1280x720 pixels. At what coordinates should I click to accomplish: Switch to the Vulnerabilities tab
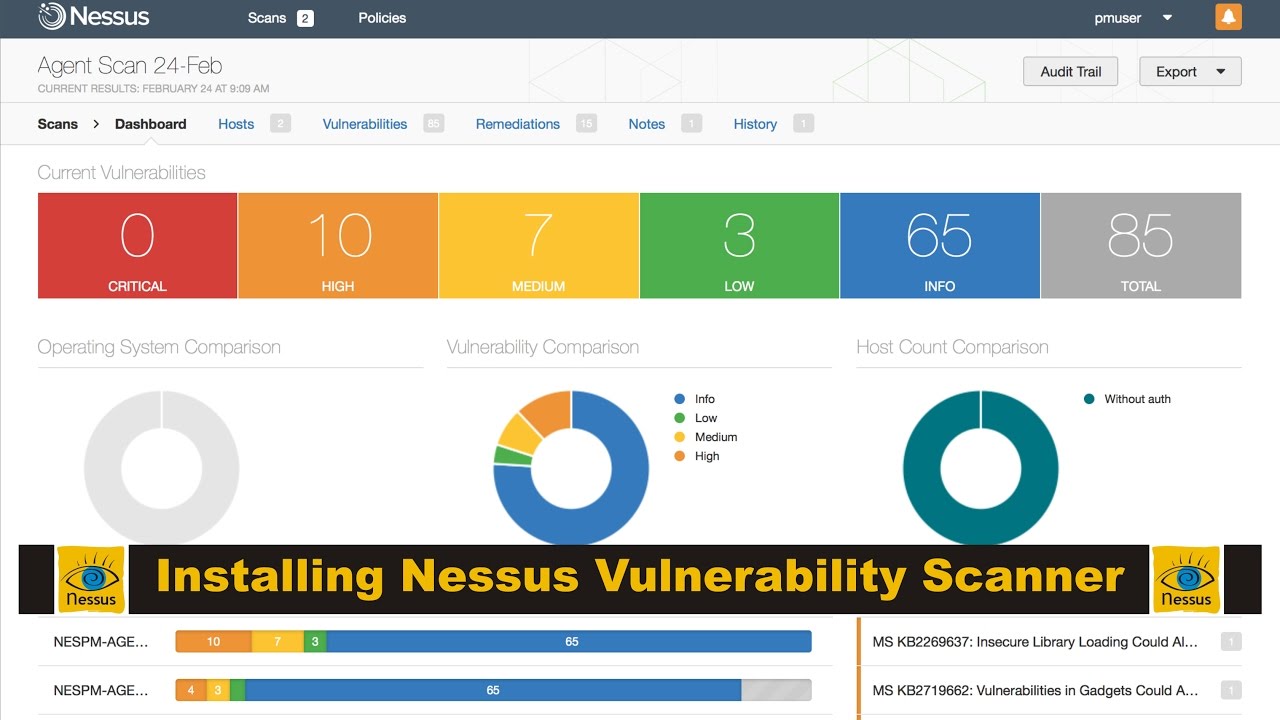coord(365,124)
